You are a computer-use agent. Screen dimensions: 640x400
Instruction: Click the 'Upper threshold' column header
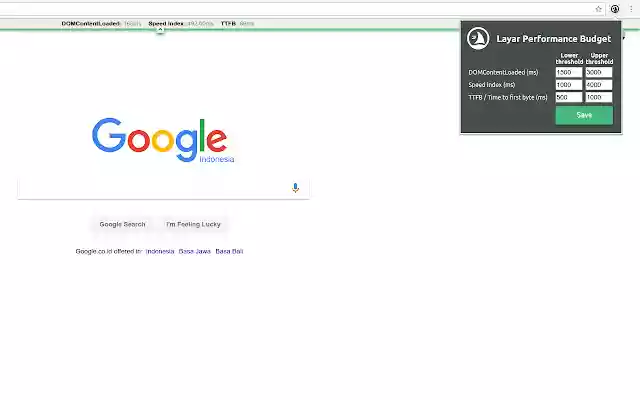599,58
